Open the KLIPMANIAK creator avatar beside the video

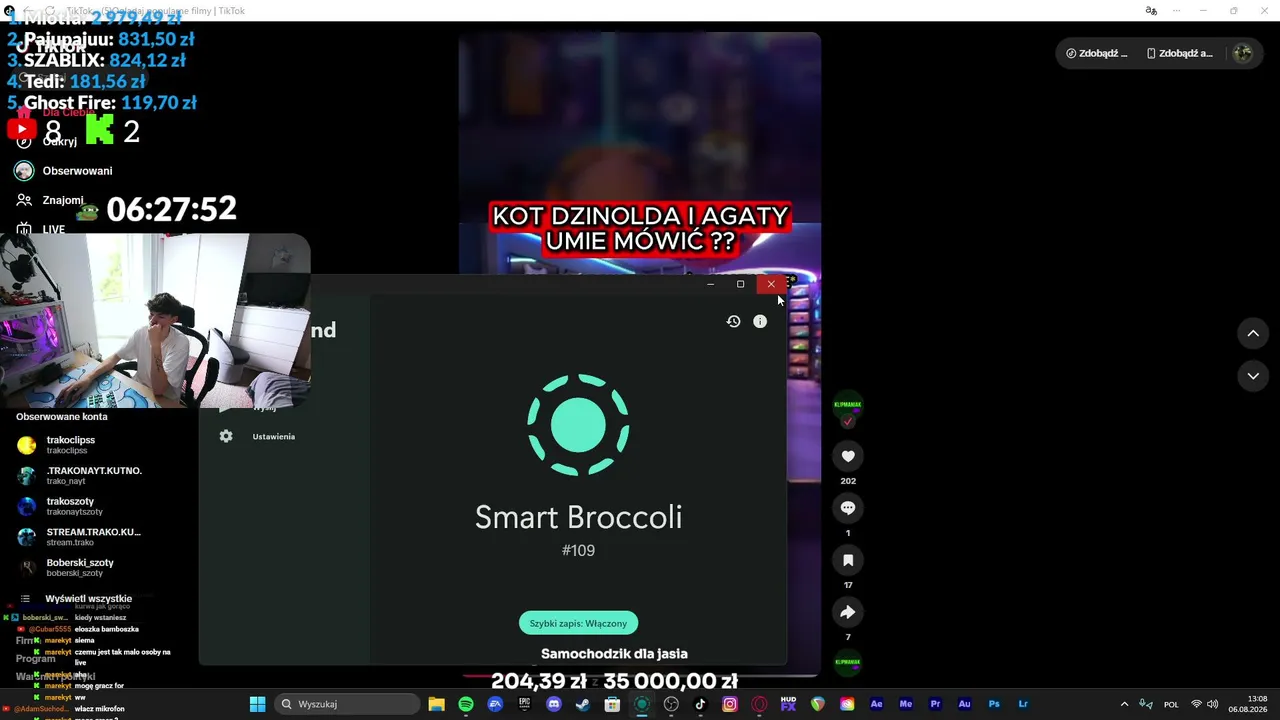point(848,406)
